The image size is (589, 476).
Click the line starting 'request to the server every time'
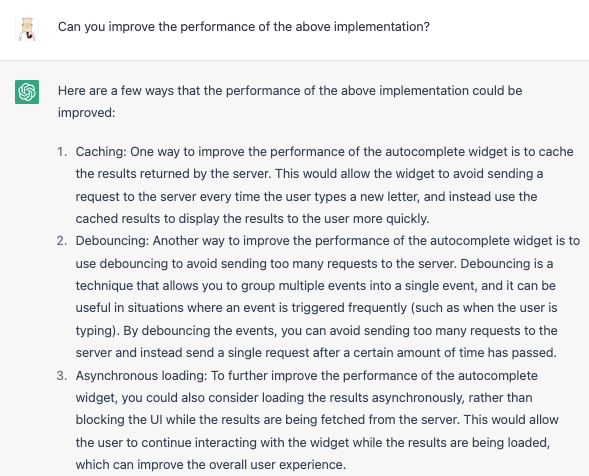click(x=307, y=196)
